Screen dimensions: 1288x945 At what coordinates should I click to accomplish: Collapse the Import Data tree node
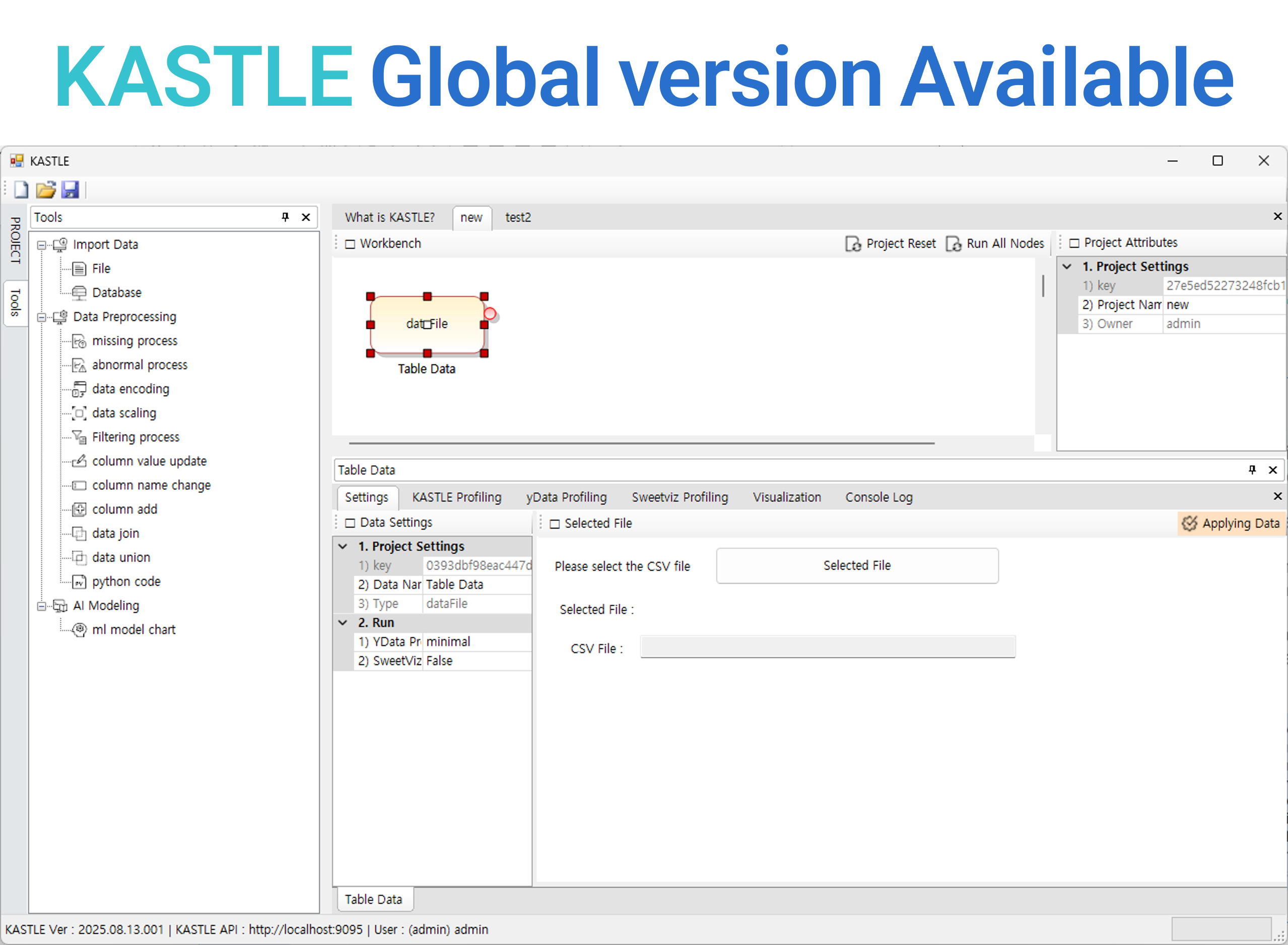click(x=41, y=245)
